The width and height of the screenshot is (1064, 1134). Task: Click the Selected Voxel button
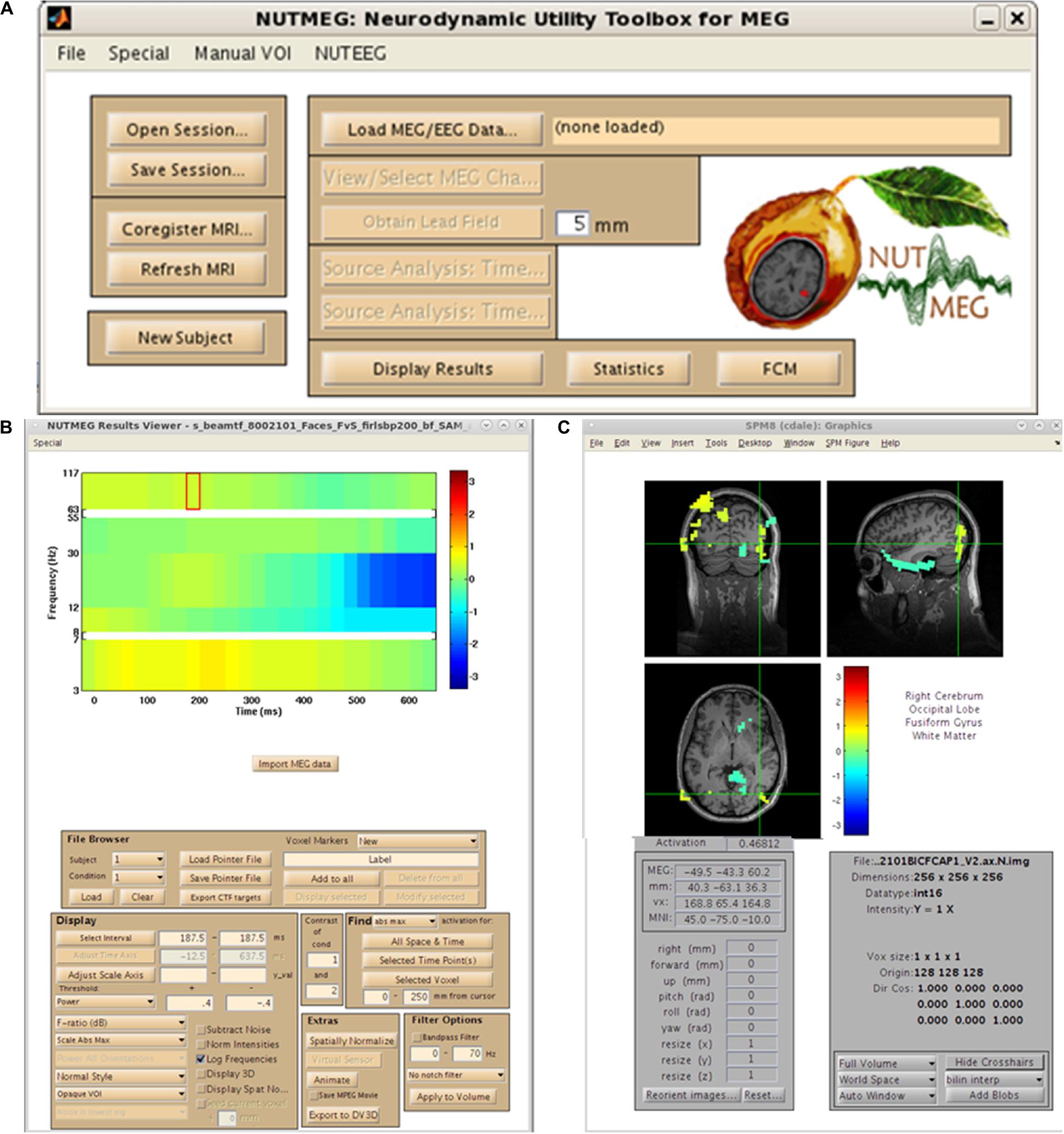pyautogui.click(x=427, y=980)
